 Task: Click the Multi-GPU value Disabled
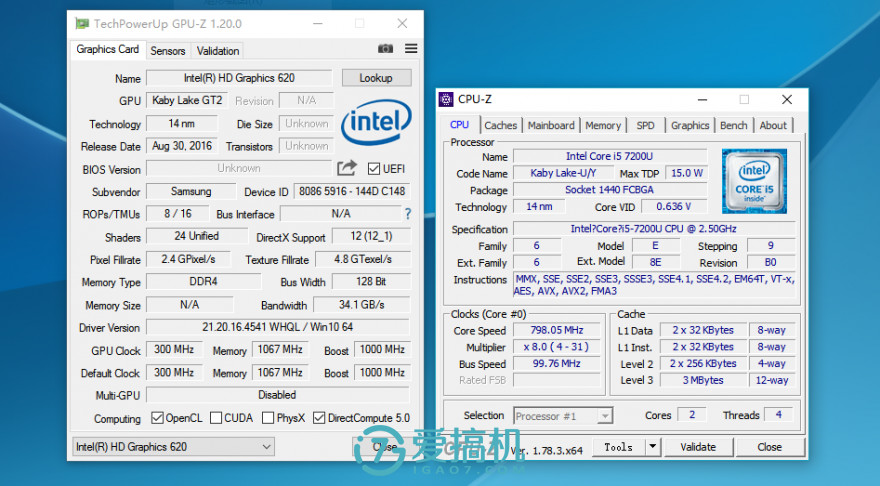[277, 395]
